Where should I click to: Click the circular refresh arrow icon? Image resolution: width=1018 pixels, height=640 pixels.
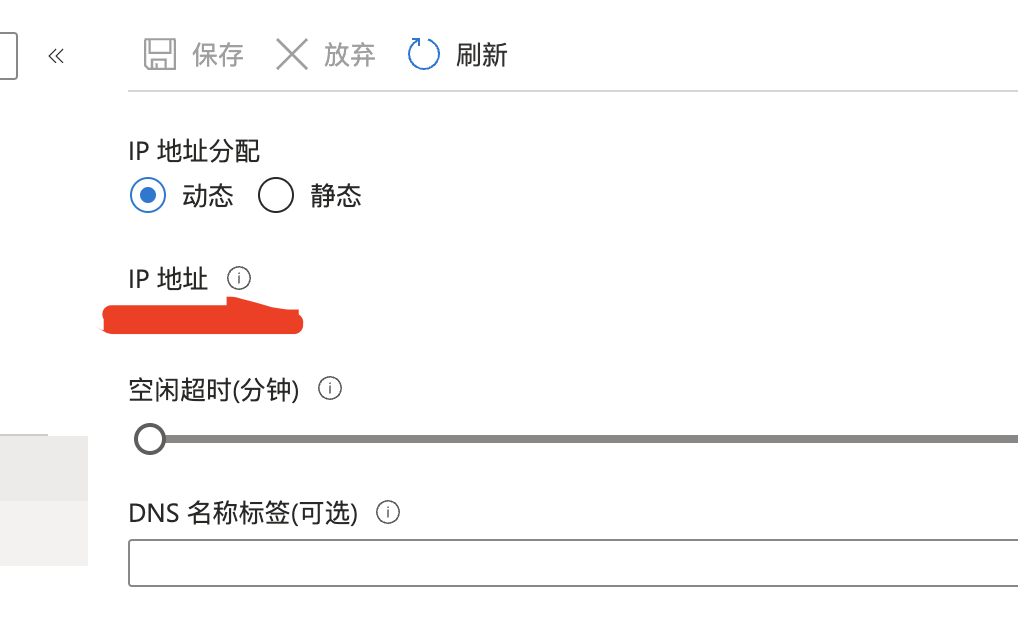(424, 54)
